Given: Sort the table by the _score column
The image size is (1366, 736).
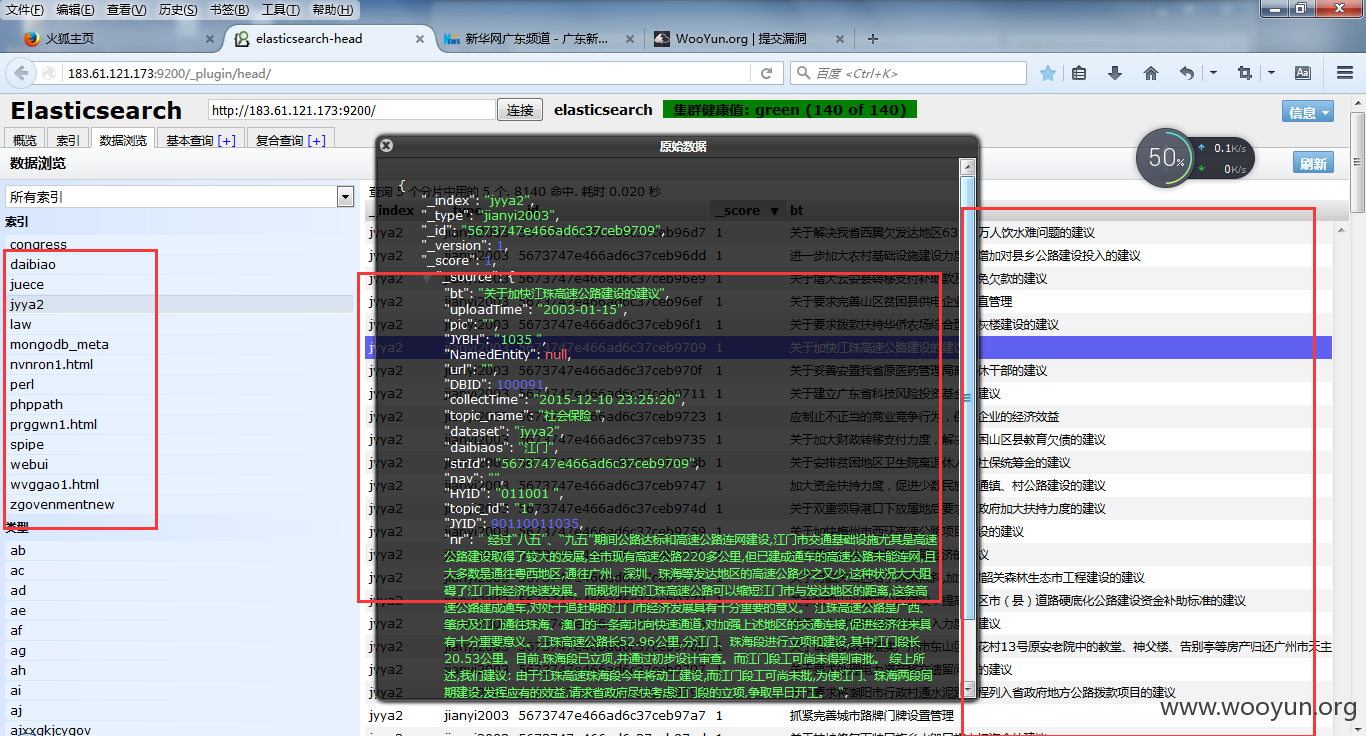Looking at the screenshot, I should coord(746,210).
